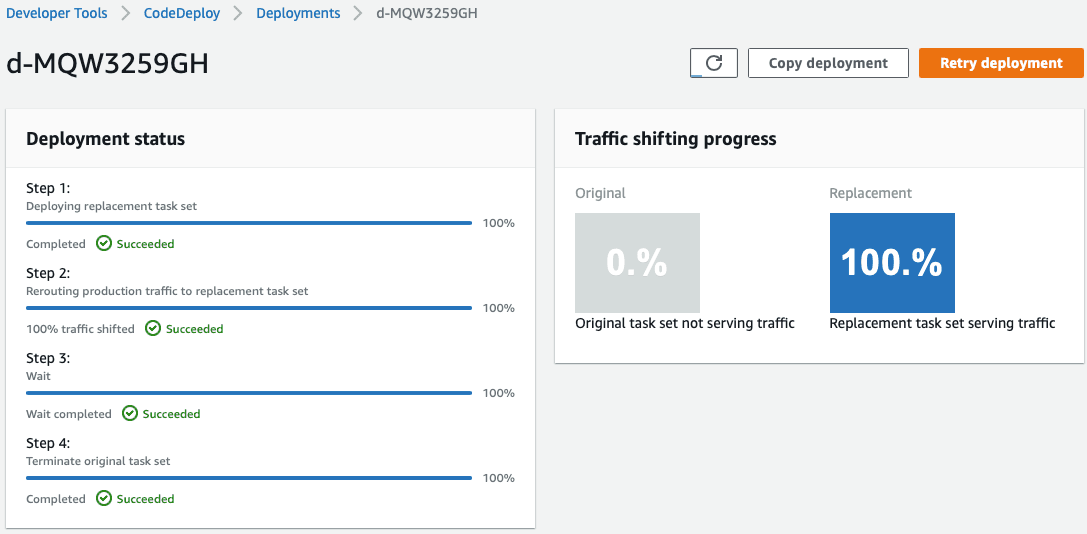The width and height of the screenshot is (1087, 534).
Task: Navigate to Deployments breadcrumb
Action: point(298,13)
